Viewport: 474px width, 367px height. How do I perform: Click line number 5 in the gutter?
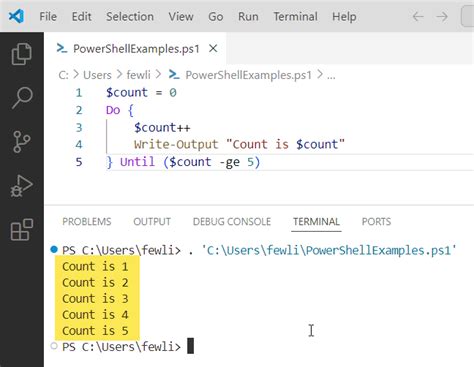point(79,162)
